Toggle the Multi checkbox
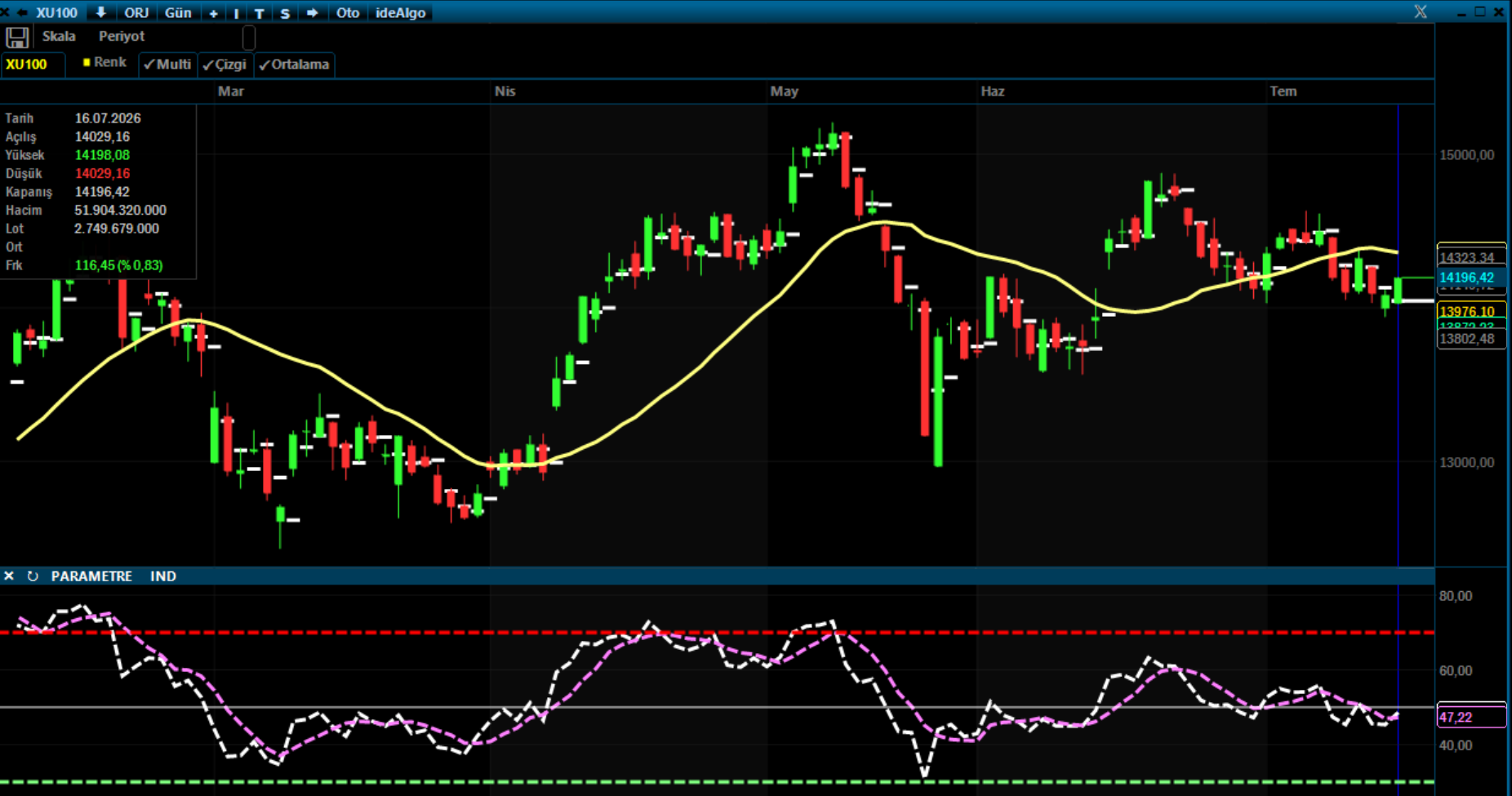 (x=167, y=64)
